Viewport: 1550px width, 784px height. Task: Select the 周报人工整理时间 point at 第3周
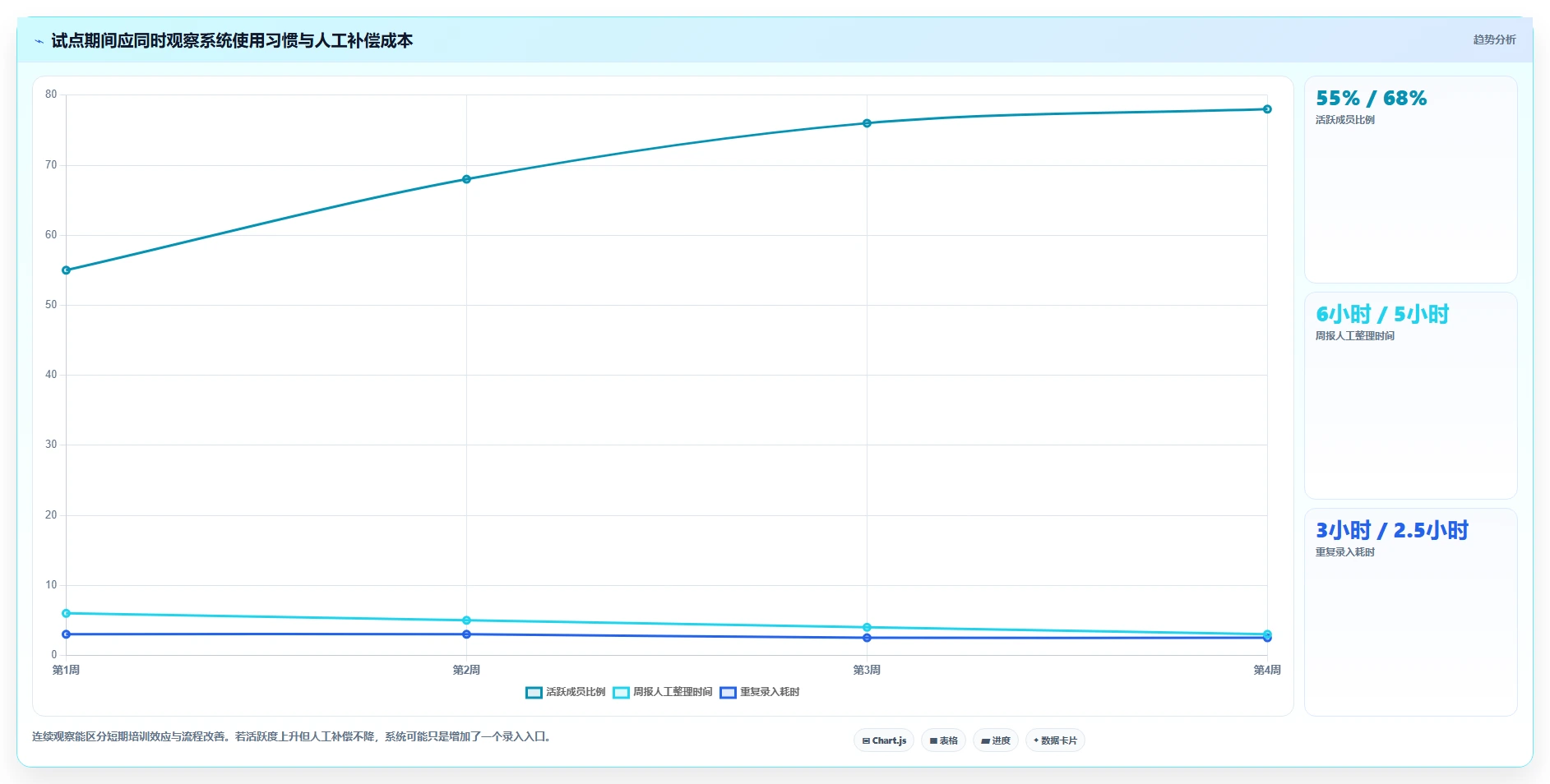[x=867, y=627]
